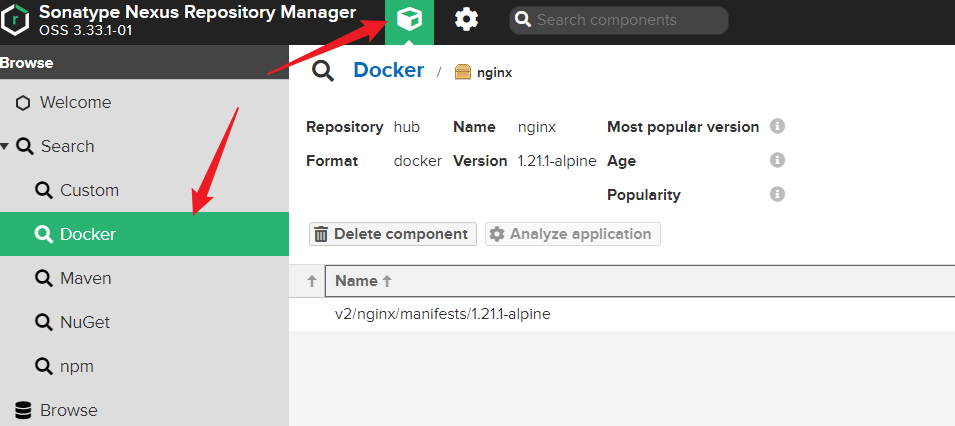
Task: Click the up arrow column left of Name
Action: coord(312,281)
